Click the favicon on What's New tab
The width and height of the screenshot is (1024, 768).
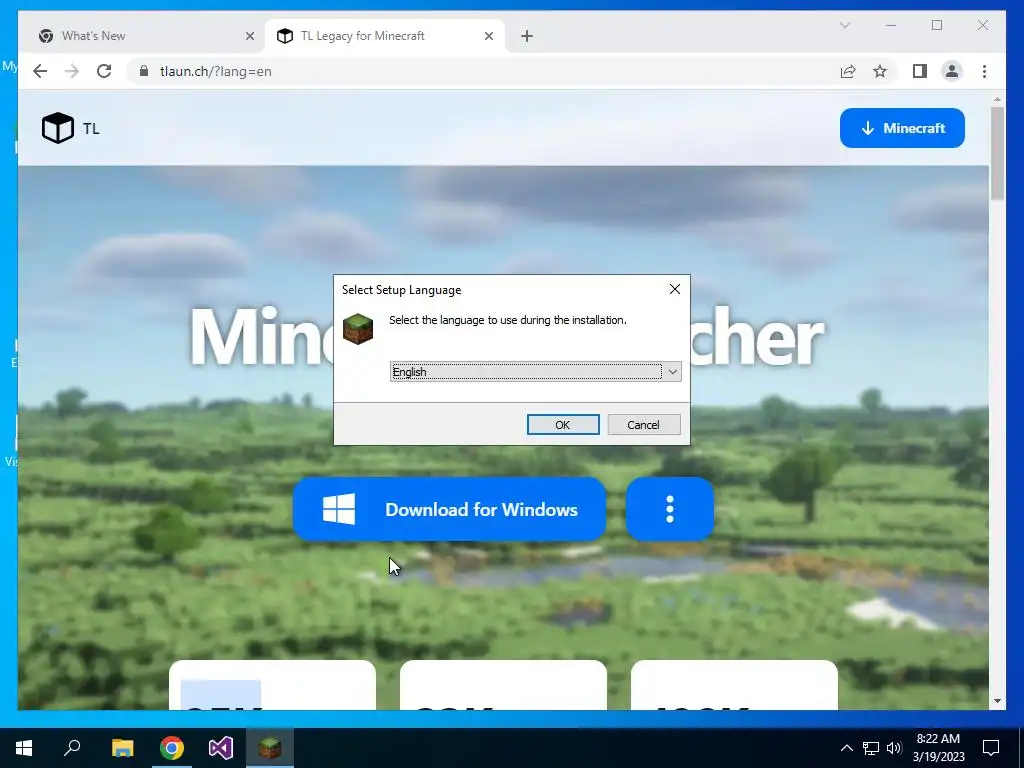pyautogui.click(x=46, y=36)
